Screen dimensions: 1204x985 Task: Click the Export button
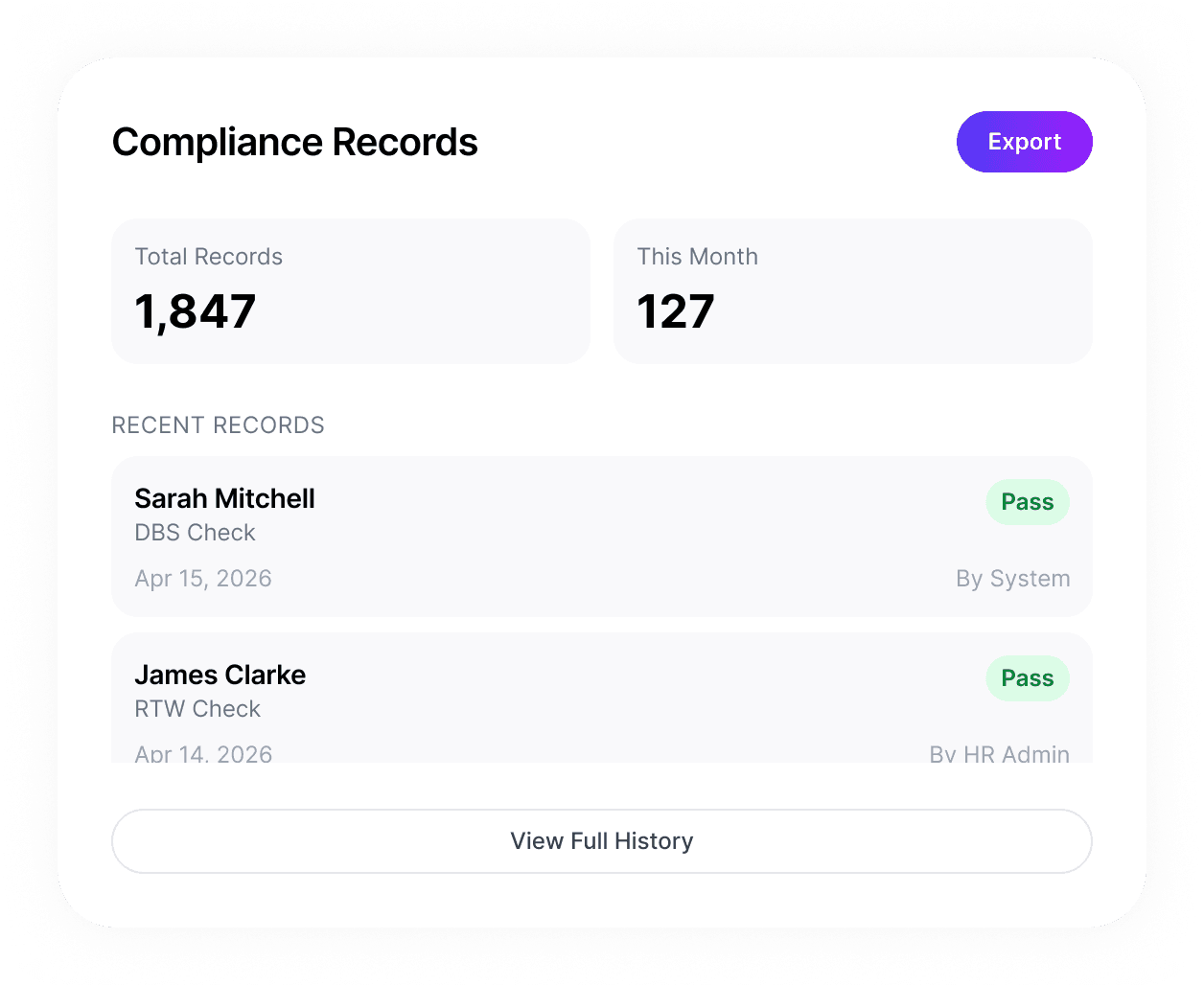1024,141
